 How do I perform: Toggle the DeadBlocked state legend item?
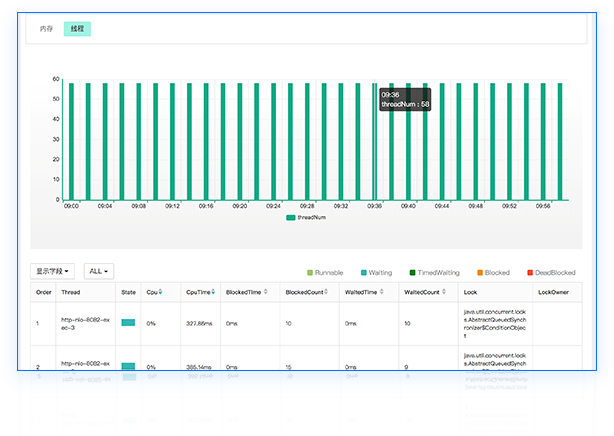(x=551, y=273)
